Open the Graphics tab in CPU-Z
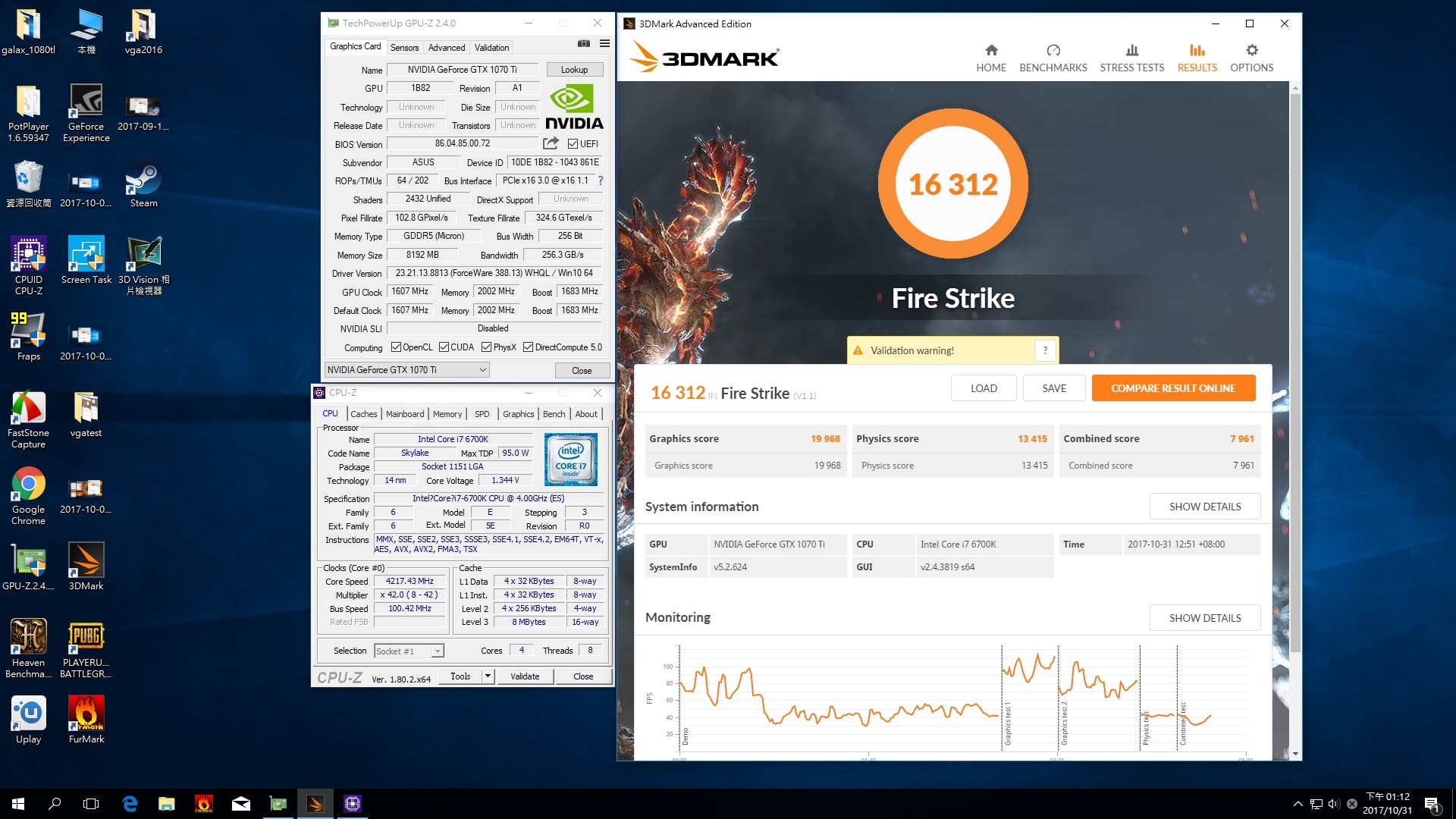Viewport: 1456px width, 819px height. pos(518,413)
